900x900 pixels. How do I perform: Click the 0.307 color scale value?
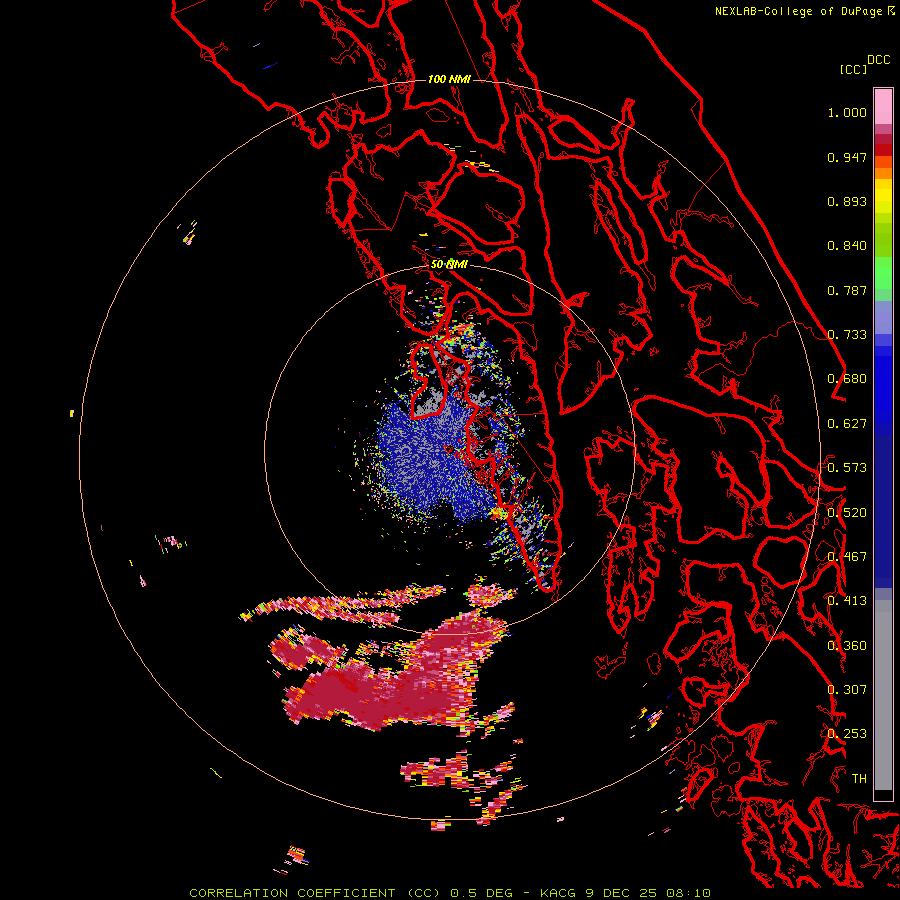tap(847, 690)
